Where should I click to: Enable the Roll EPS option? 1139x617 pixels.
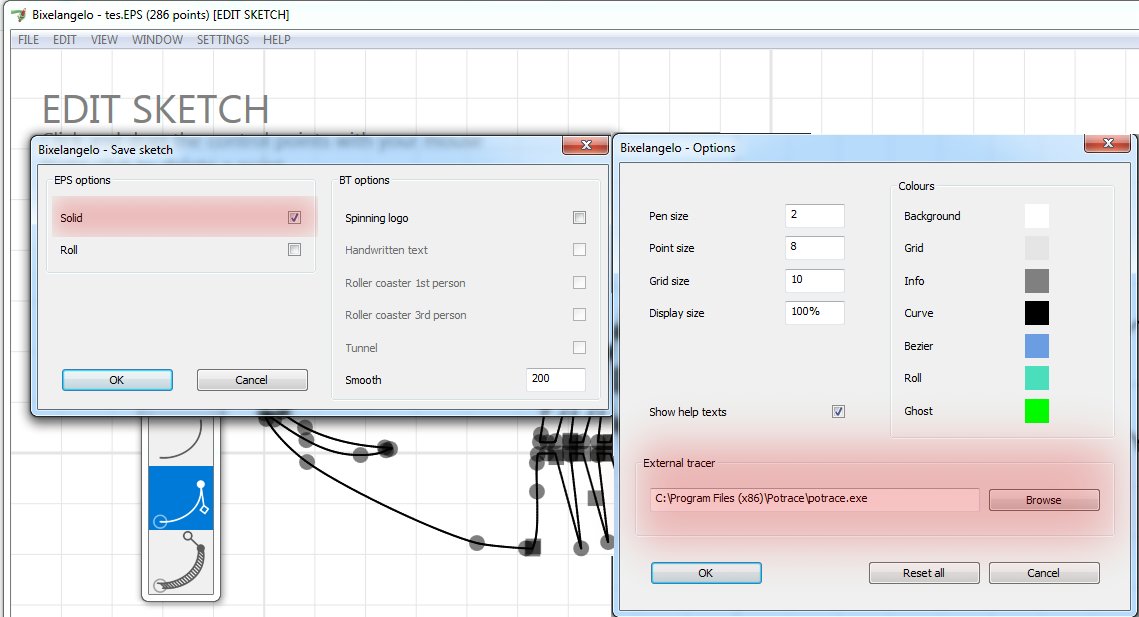point(294,250)
